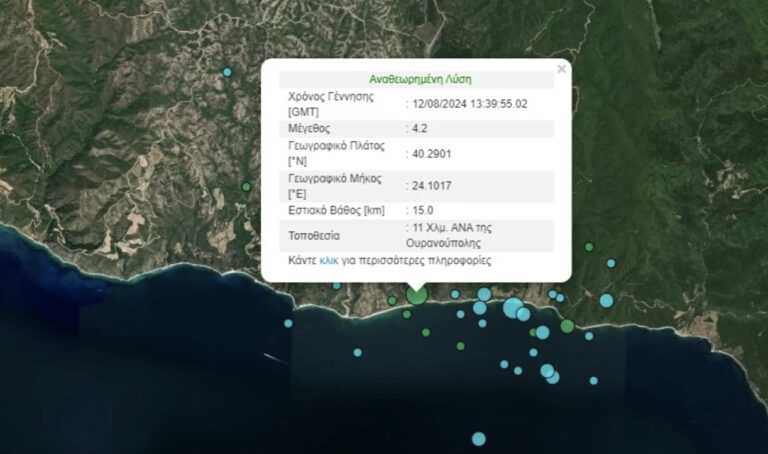Image resolution: width=768 pixels, height=454 pixels.
Task: Click the longitude value 24.1017
Action: click(432, 186)
